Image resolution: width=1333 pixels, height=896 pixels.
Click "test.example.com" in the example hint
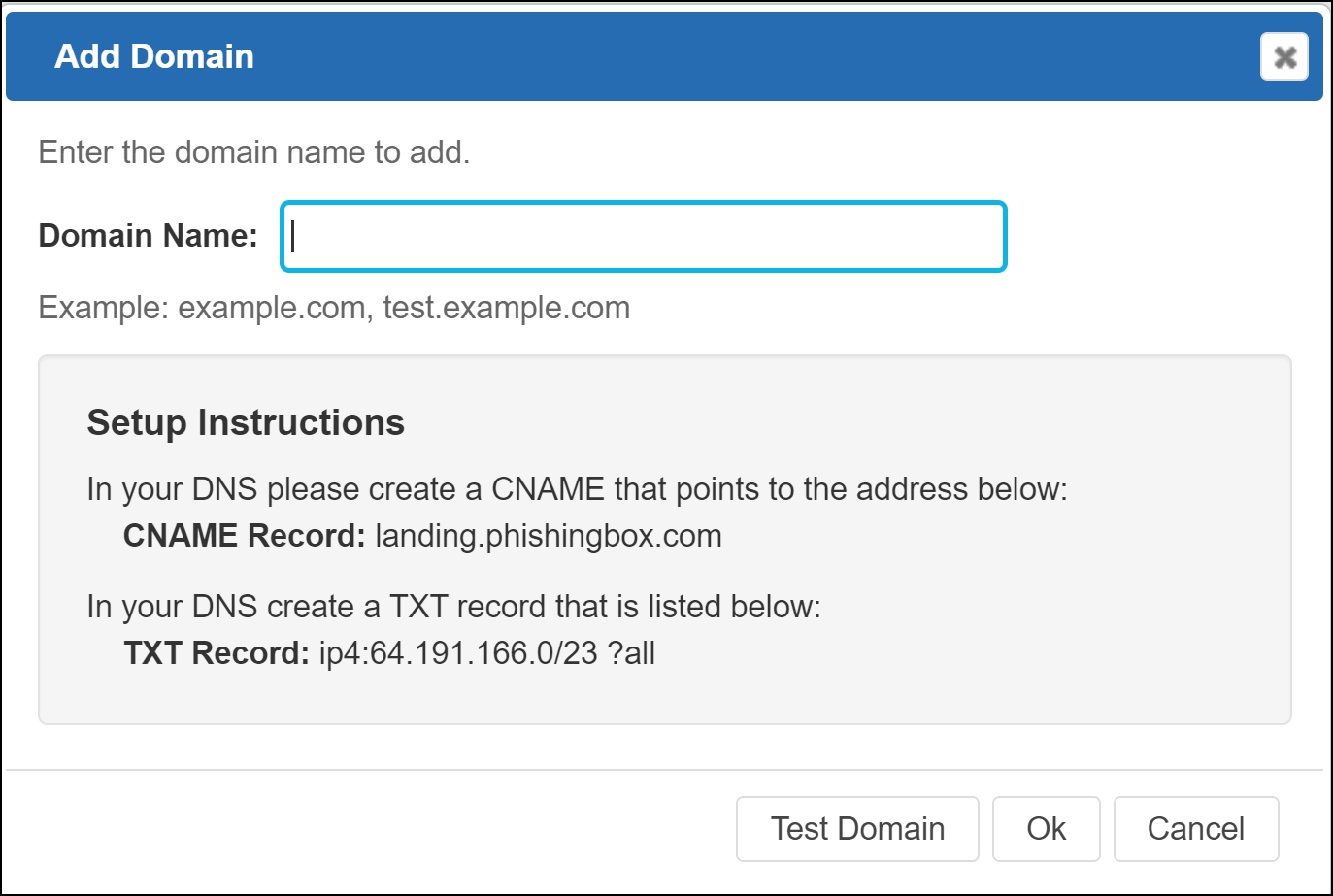click(506, 308)
